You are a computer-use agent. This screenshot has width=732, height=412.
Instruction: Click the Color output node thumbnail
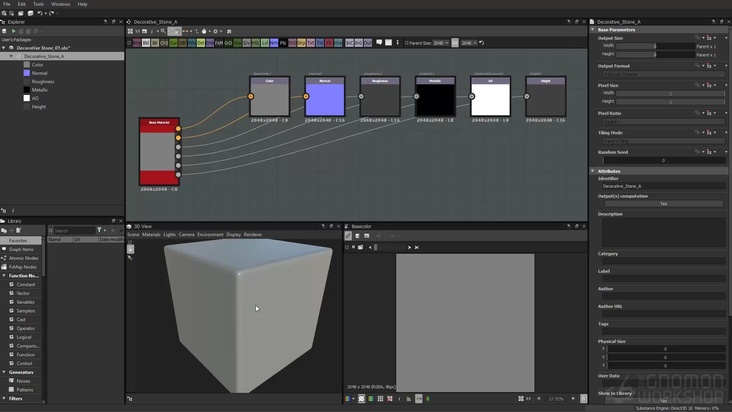pos(269,98)
